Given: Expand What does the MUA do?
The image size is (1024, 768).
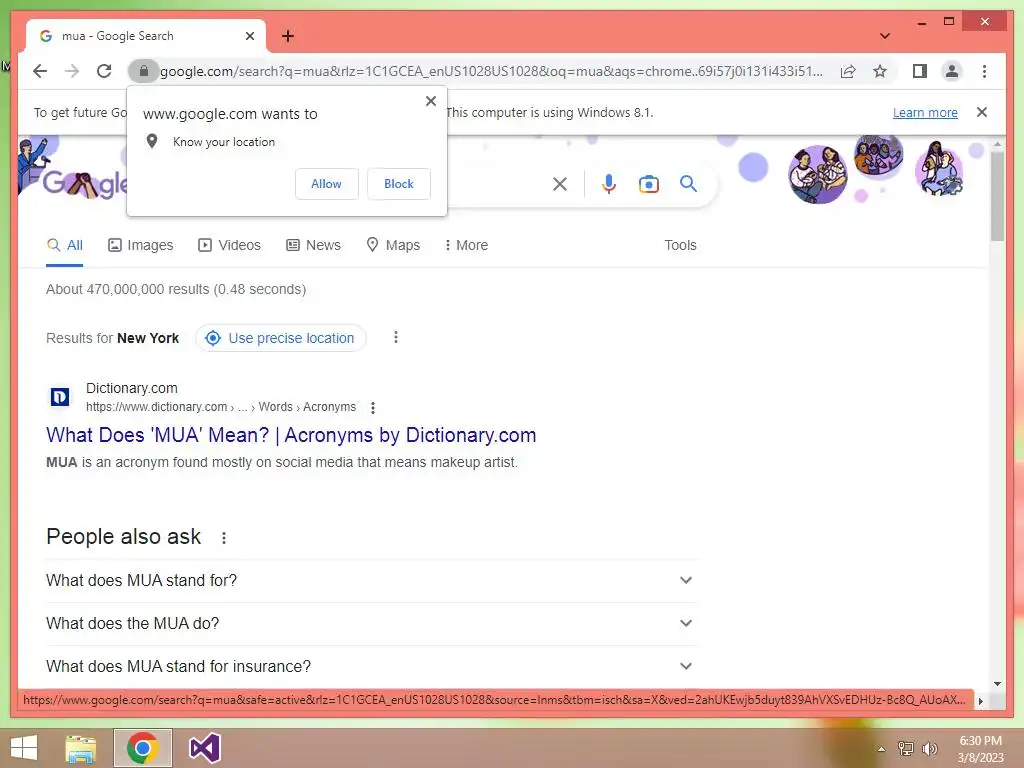Looking at the screenshot, I should pyautogui.click(x=371, y=623).
